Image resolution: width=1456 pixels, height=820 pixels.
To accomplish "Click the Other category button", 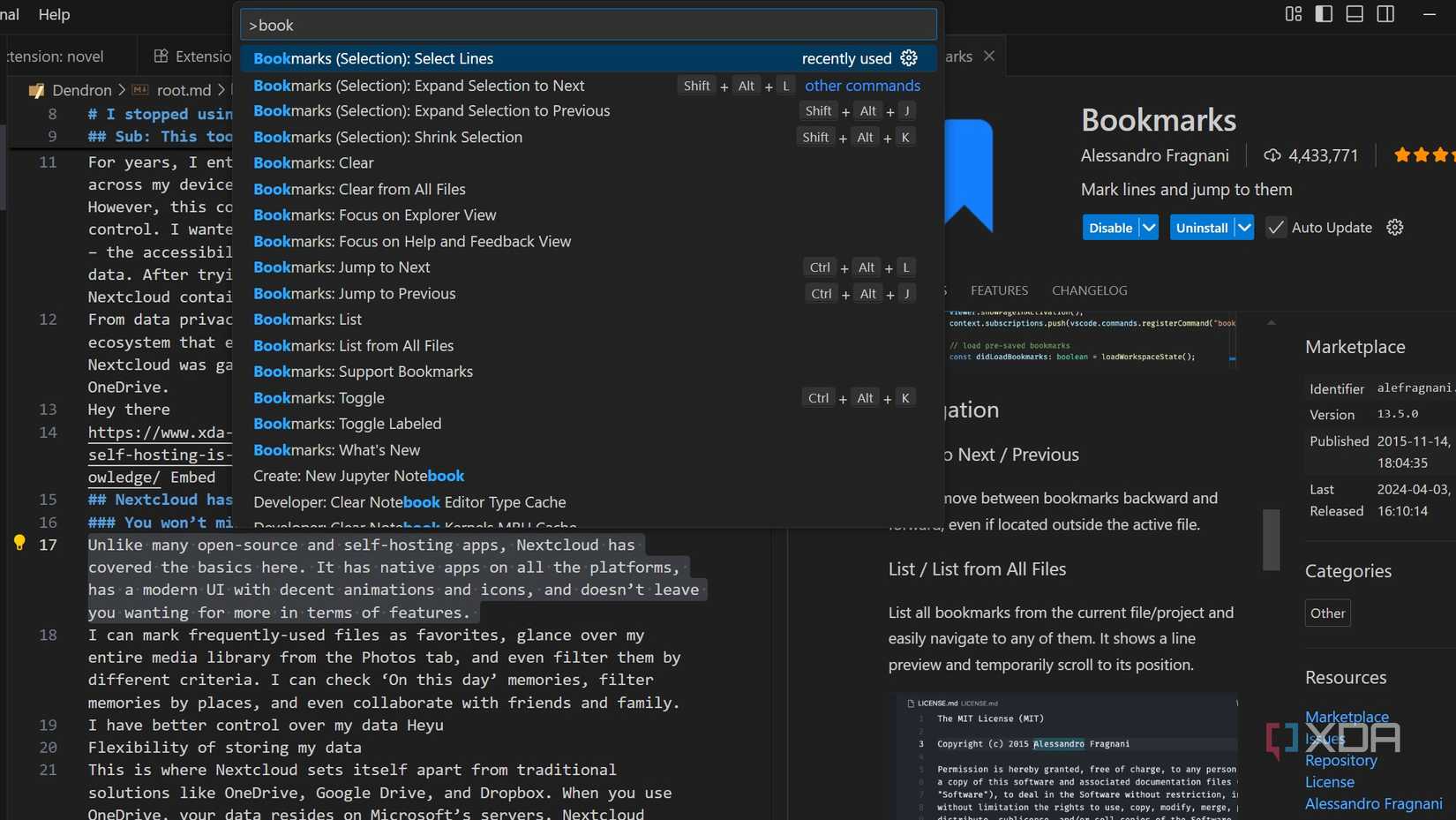I will [1326, 613].
